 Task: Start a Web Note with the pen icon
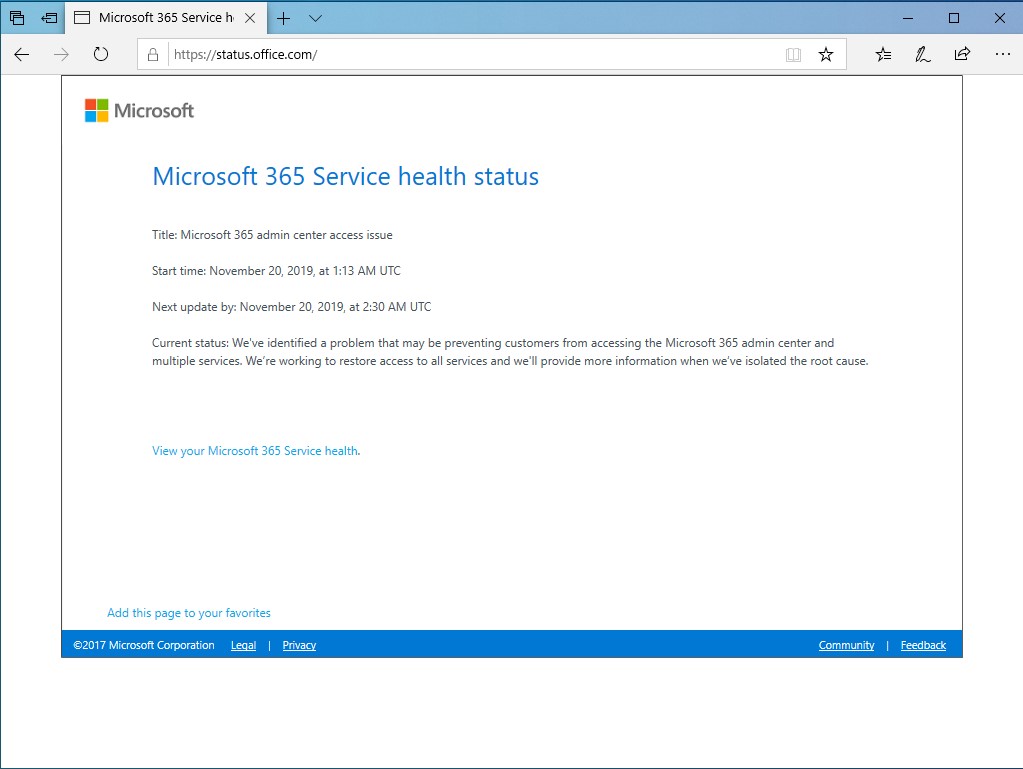point(922,55)
